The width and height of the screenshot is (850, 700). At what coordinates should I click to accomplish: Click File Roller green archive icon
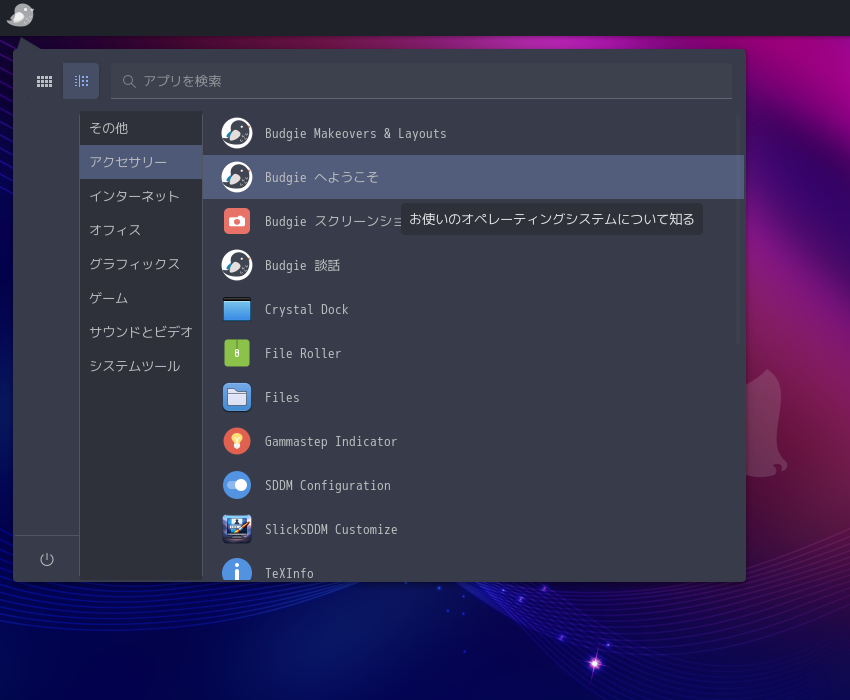coord(237,353)
